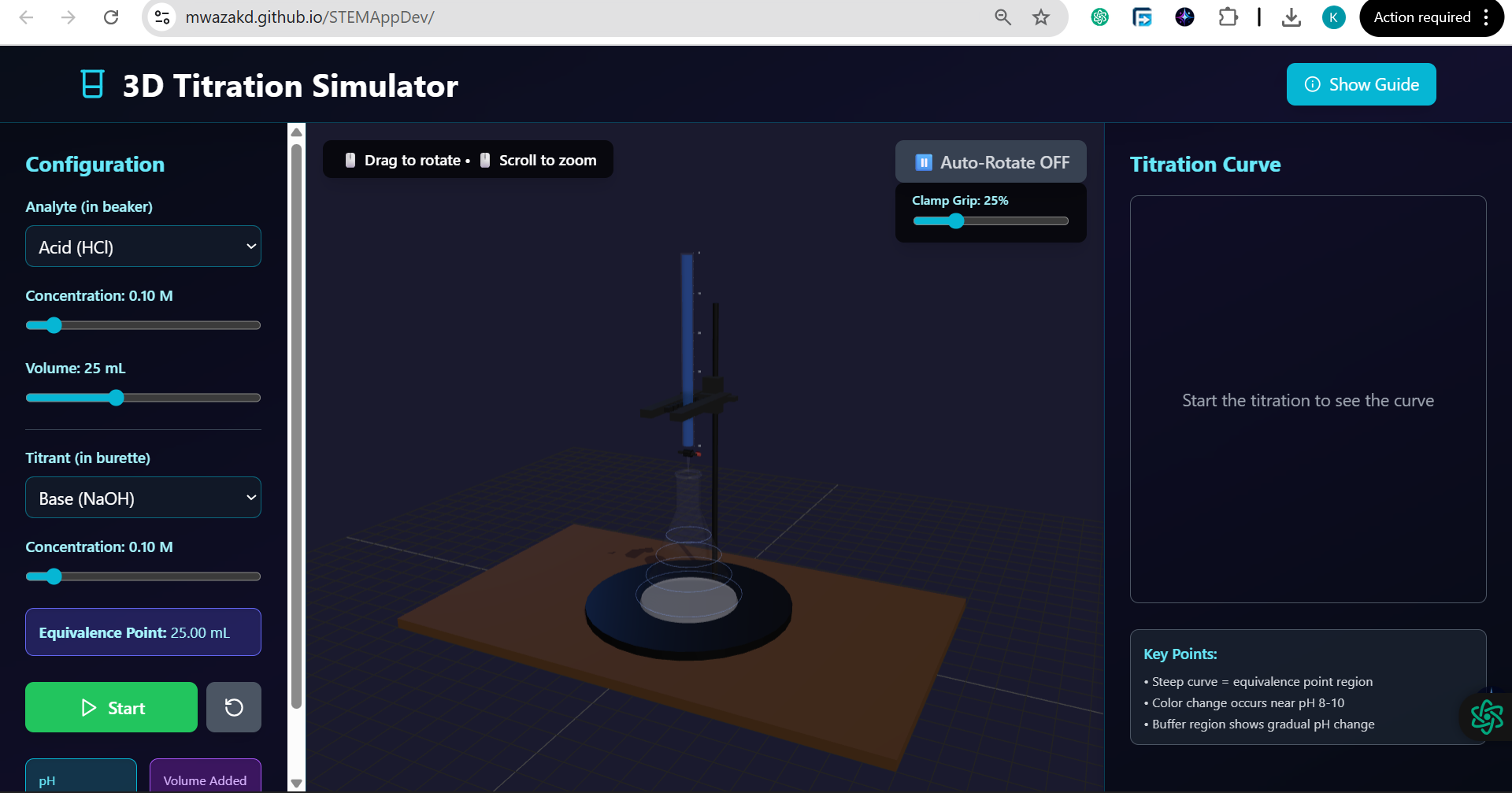Click the 3D Titration Simulator title
Image resolution: width=1512 pixels, height=793 pixels.
click(x=291, y=86)
